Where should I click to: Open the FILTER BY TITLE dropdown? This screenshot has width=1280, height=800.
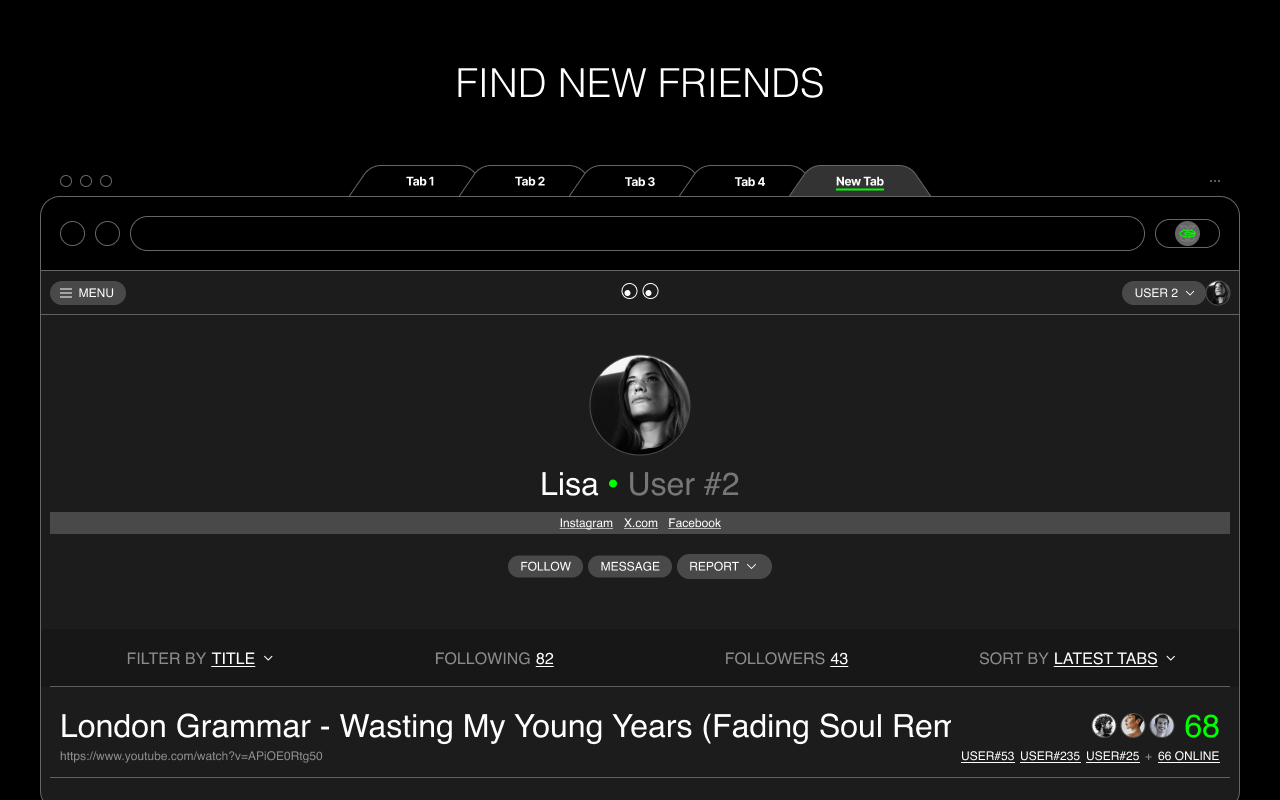[200, 658]
